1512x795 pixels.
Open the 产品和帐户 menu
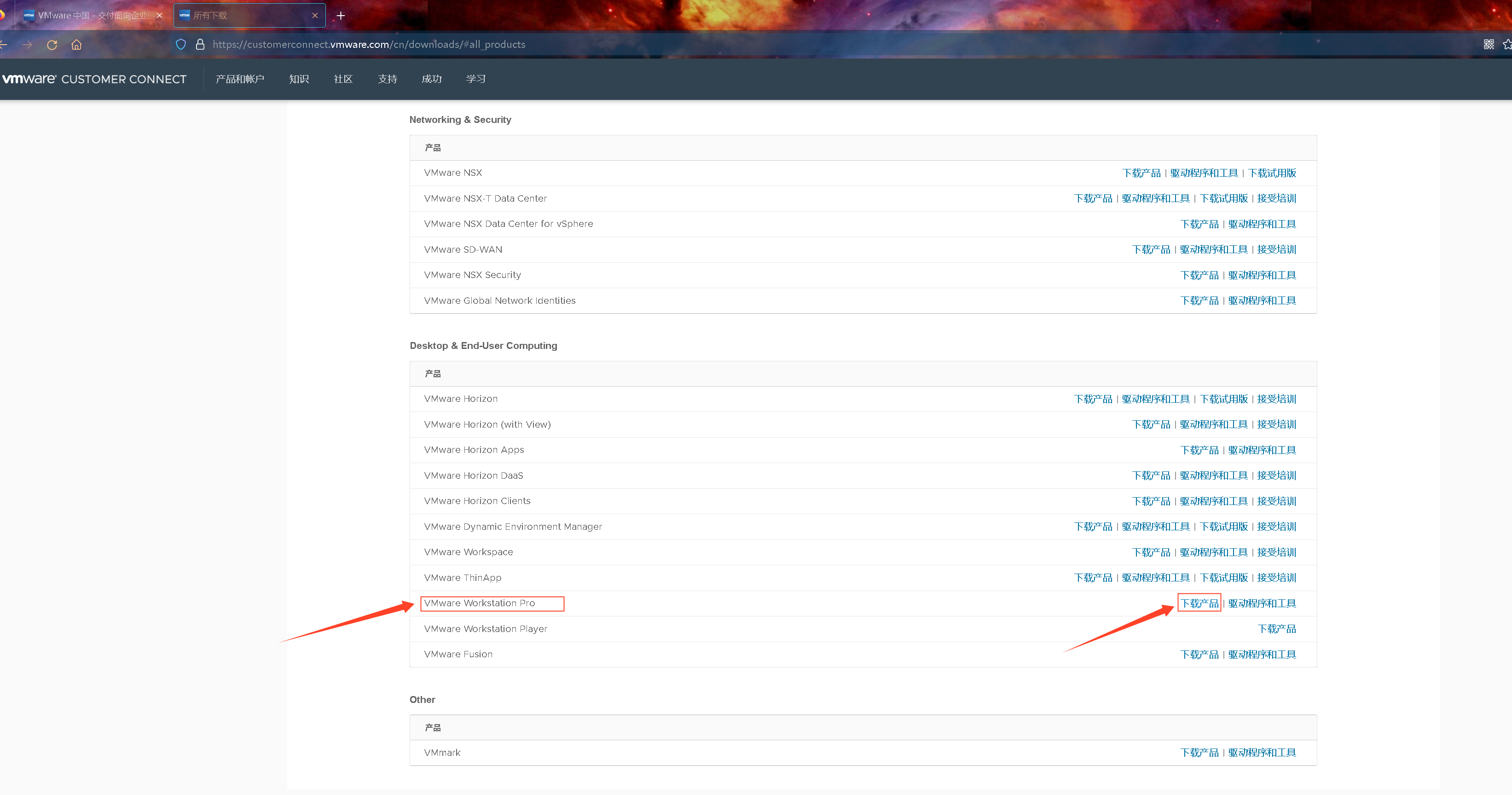(x=239, y=79)
